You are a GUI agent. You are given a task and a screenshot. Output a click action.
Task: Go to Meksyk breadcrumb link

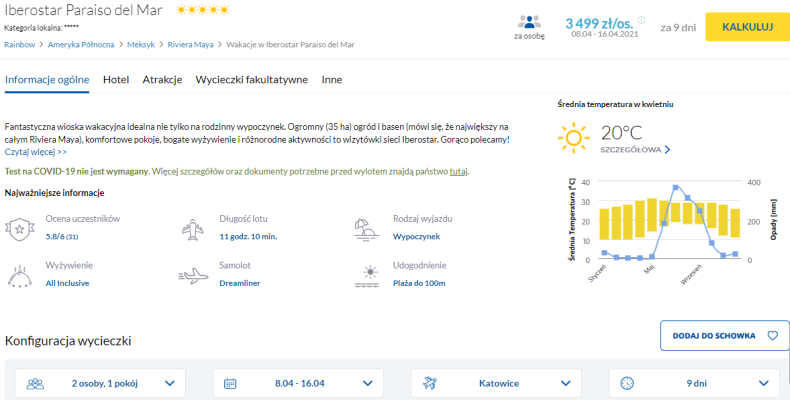pyautogui.click(x=141, y=44)
